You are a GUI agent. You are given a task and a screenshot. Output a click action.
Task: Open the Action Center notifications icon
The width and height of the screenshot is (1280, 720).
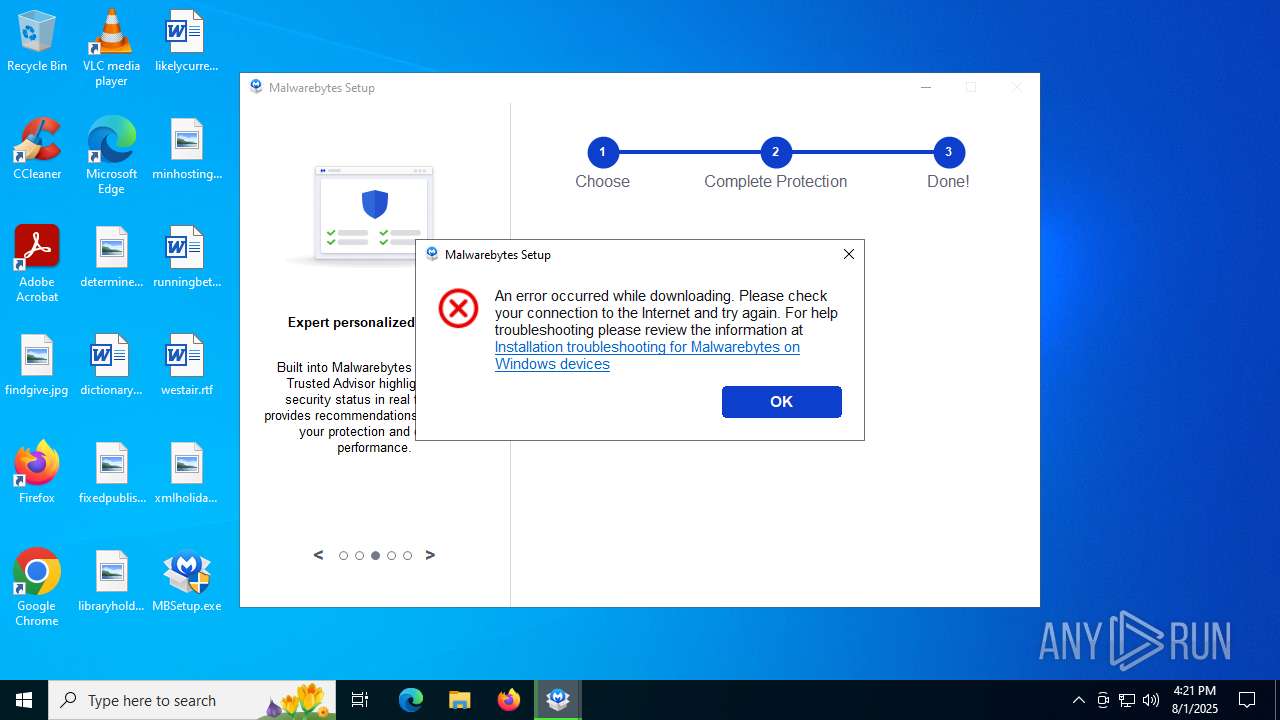pos(1247,700)
